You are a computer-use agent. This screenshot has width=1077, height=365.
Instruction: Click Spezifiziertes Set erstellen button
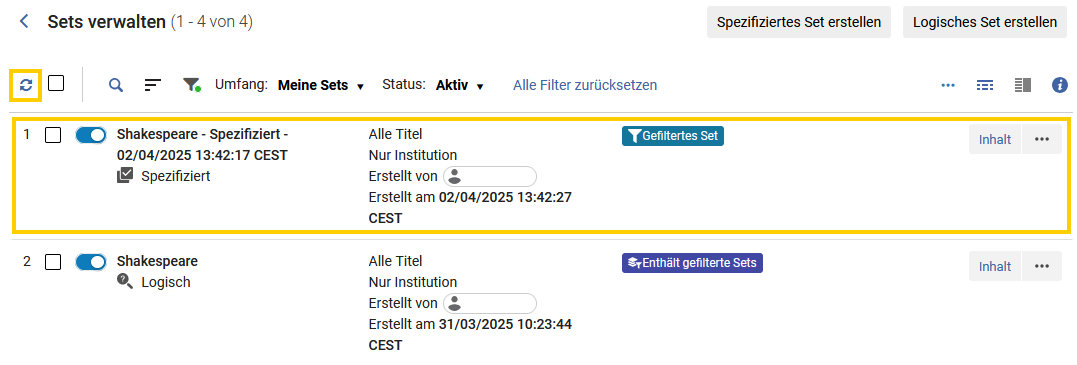click(799, 22)
